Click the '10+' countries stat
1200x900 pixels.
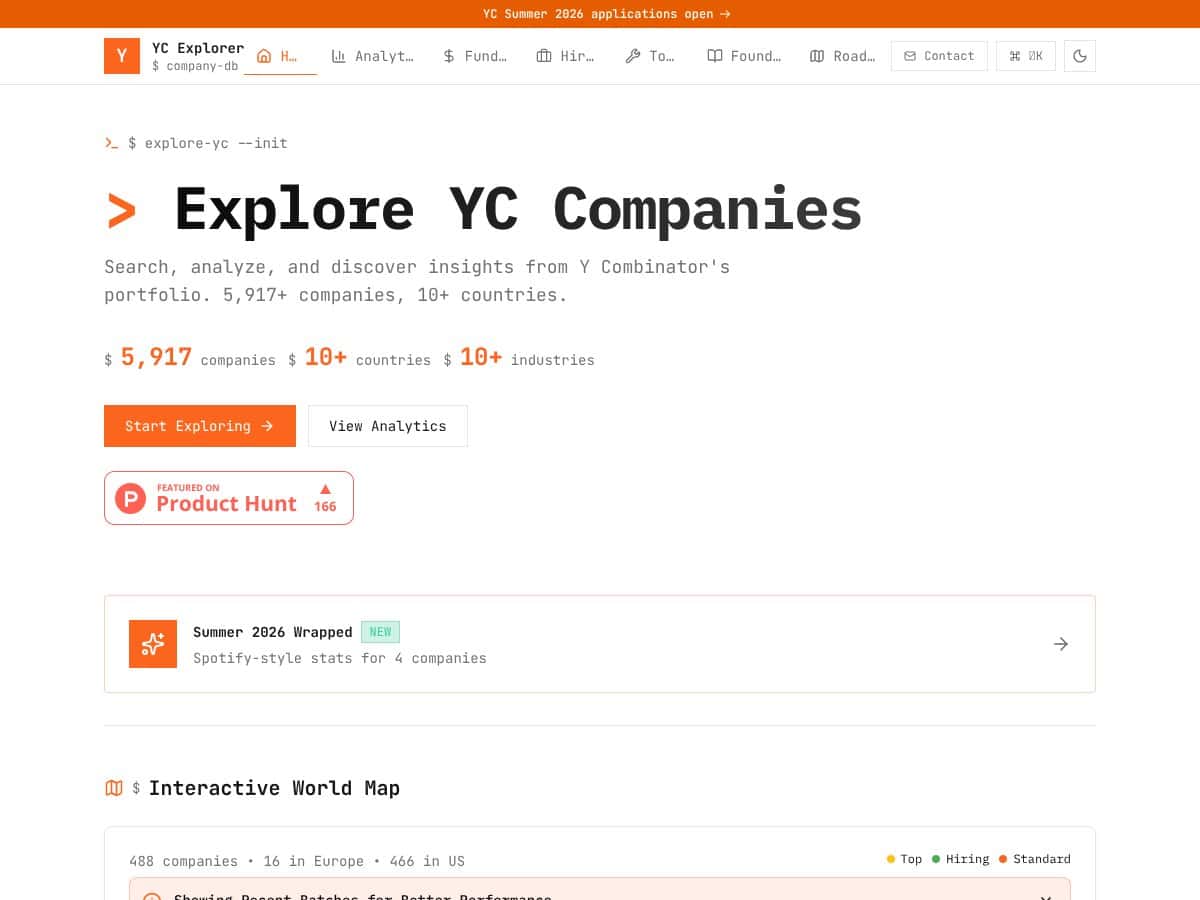pyautogui.click(x=326, y=357)
